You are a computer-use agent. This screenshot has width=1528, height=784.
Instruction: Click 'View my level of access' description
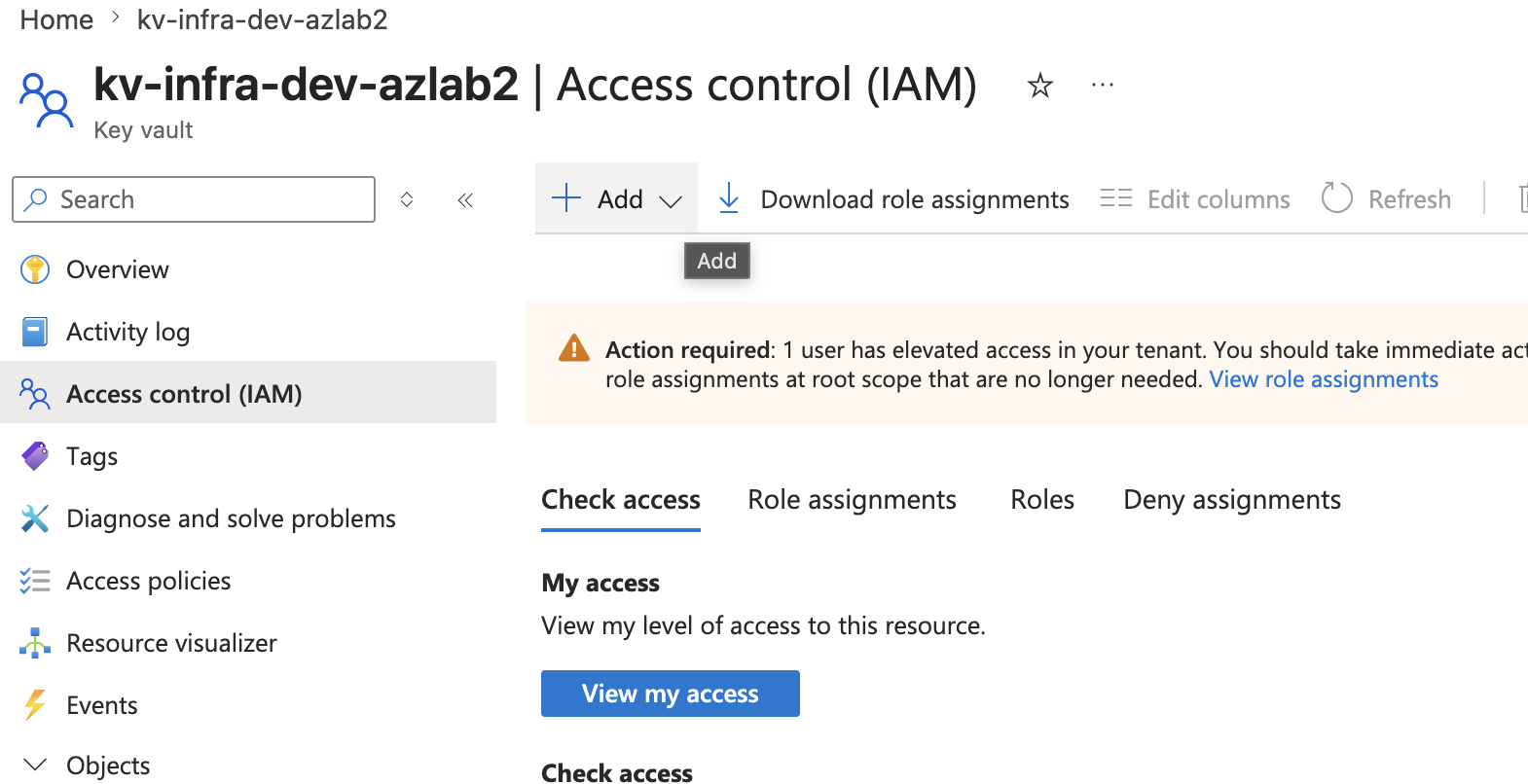pyautogui.click(x=763, y=625)
